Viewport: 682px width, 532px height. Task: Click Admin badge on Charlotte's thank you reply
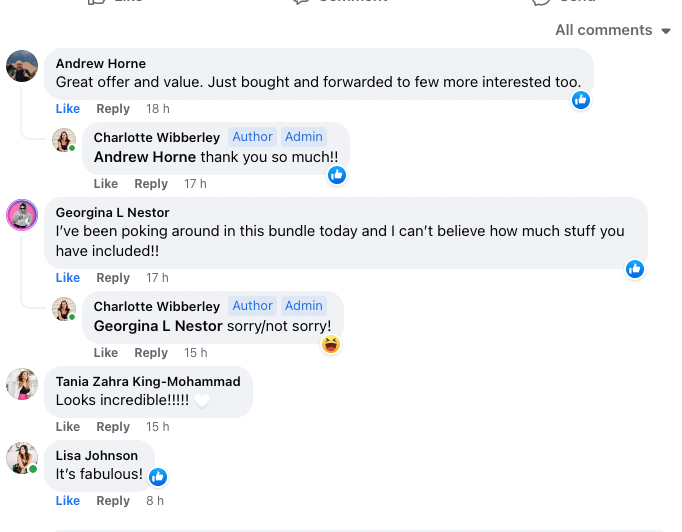click(x=304, y=137)
